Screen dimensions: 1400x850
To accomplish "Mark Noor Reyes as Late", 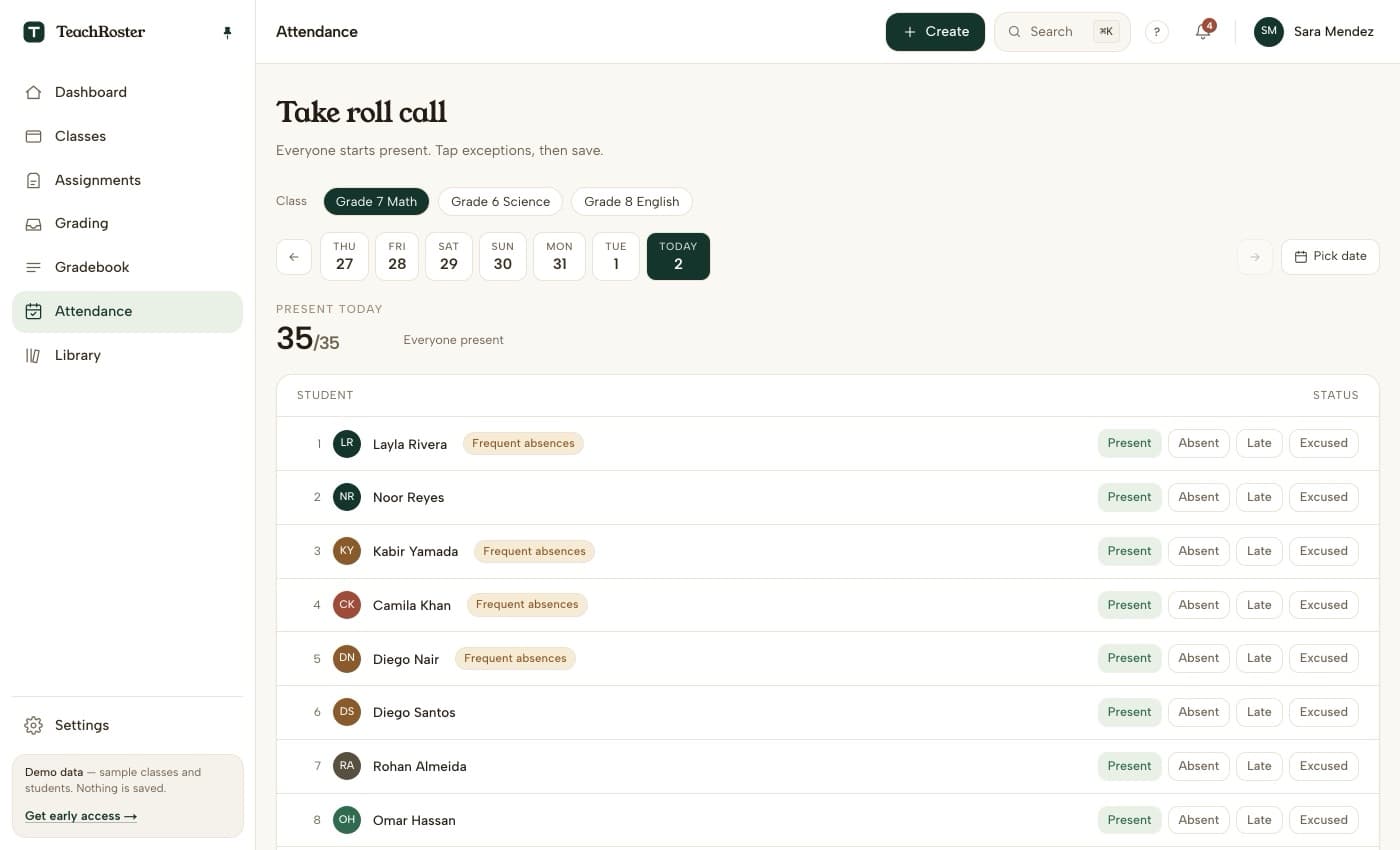I will pyautogui.click(x=1259, y=497).
